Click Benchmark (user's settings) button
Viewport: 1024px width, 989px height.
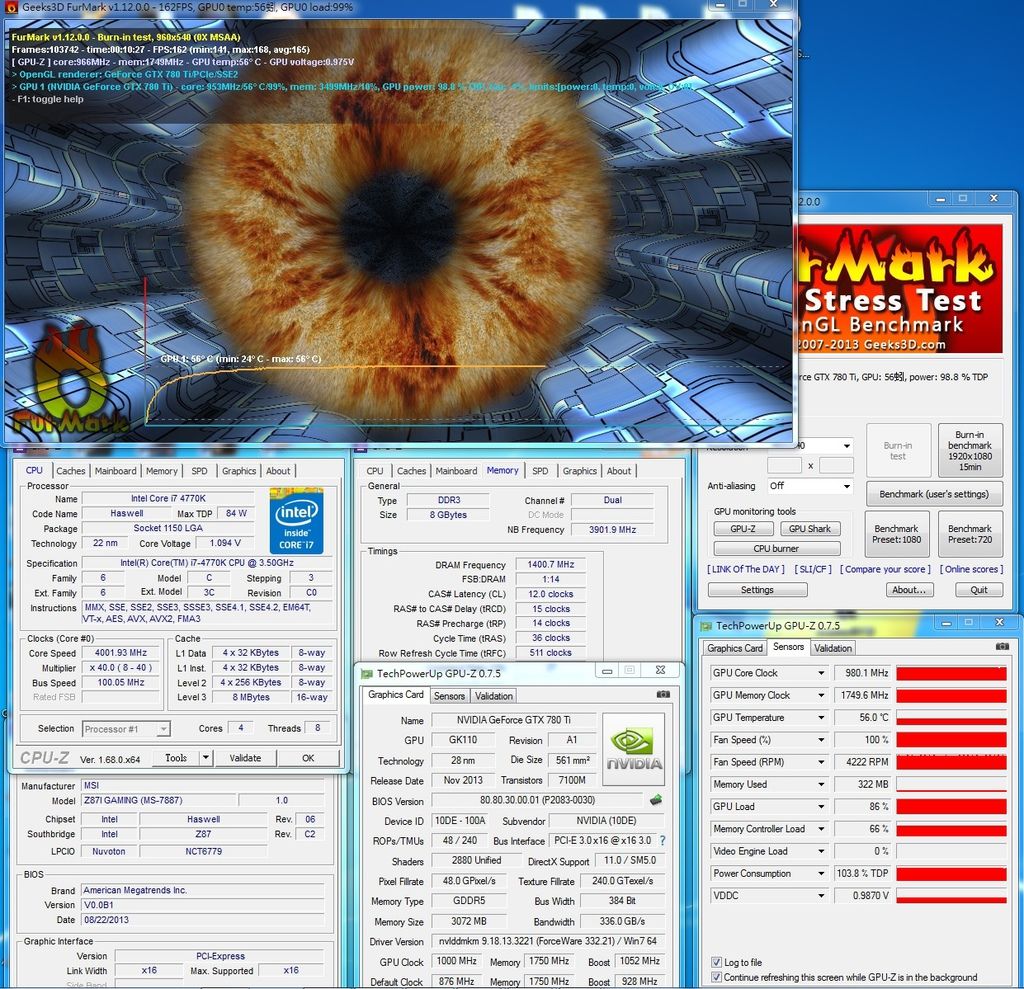coord(934,494)
